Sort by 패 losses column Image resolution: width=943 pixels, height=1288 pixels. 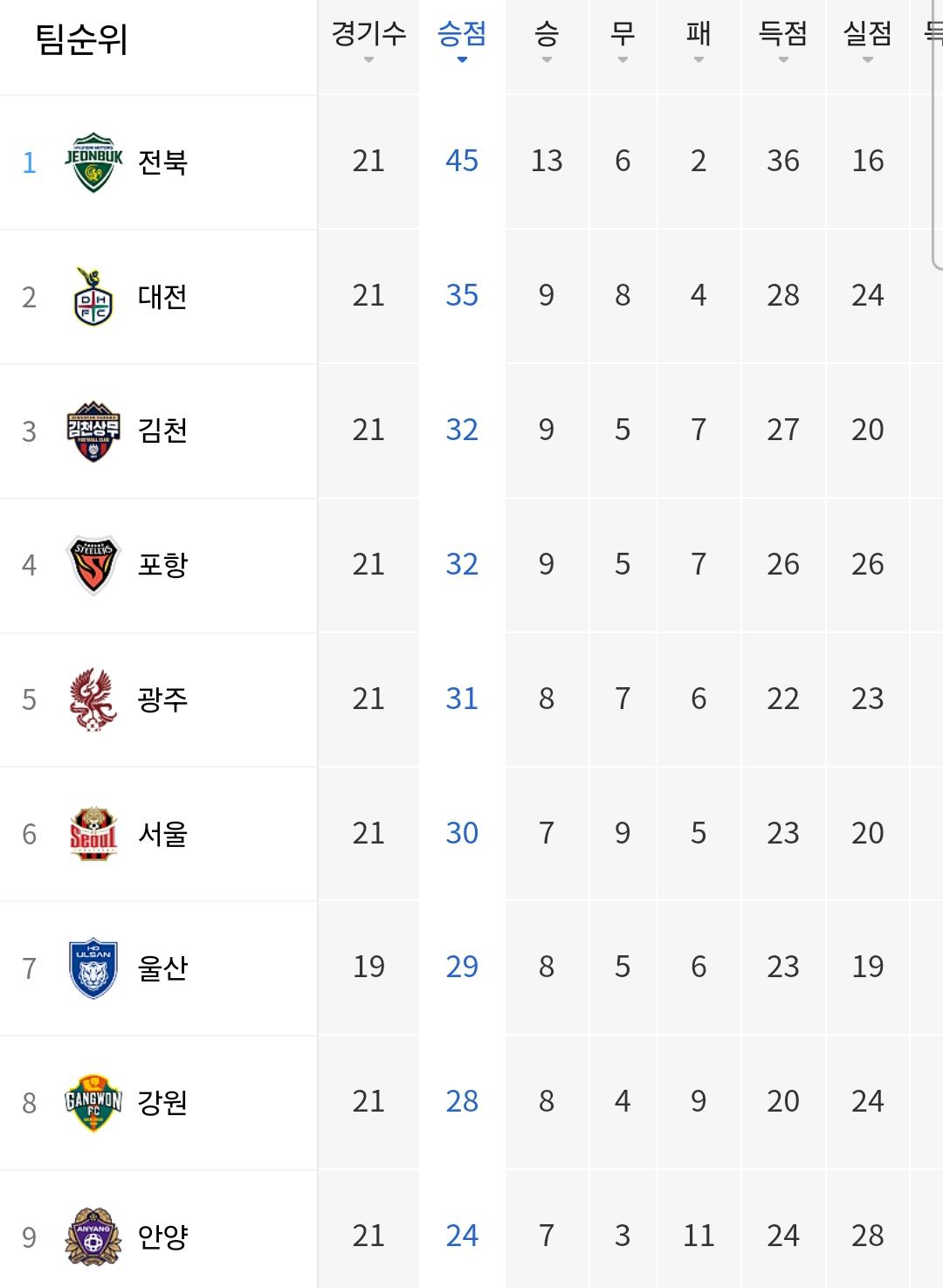699,40
